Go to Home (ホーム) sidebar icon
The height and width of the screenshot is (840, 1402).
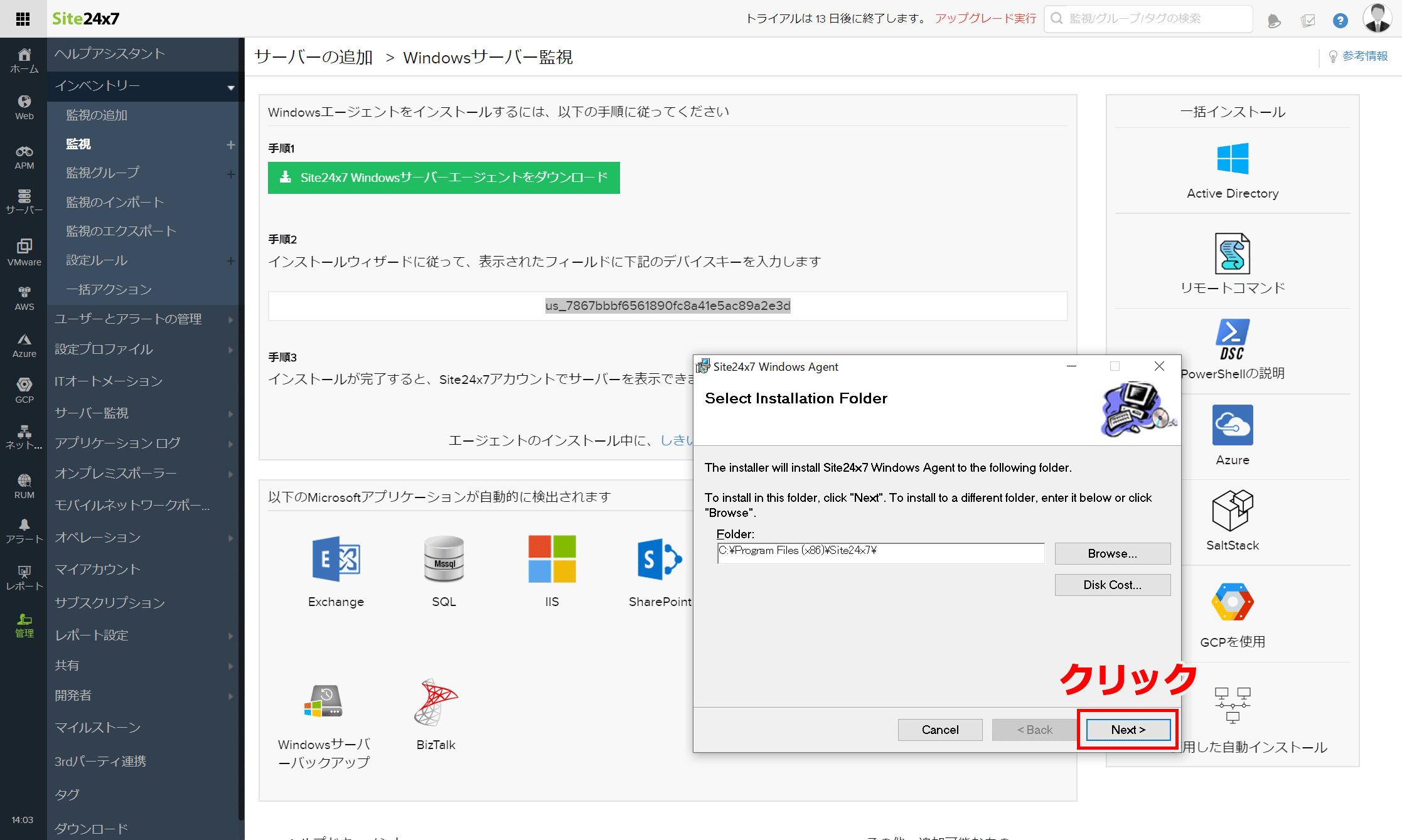coord(24,60)
